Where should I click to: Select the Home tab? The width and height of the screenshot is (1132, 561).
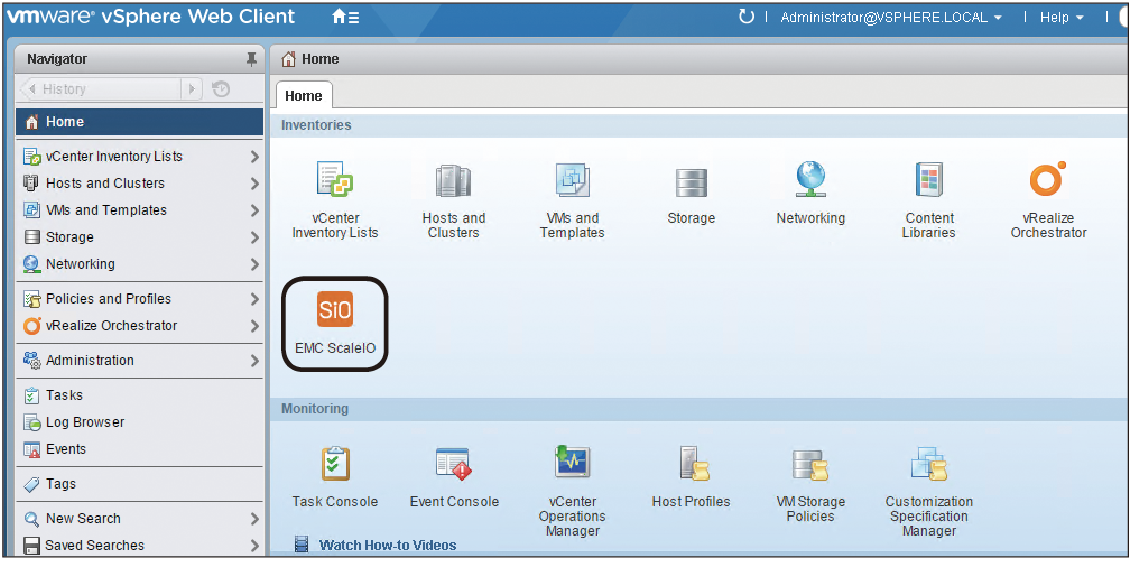304,96
